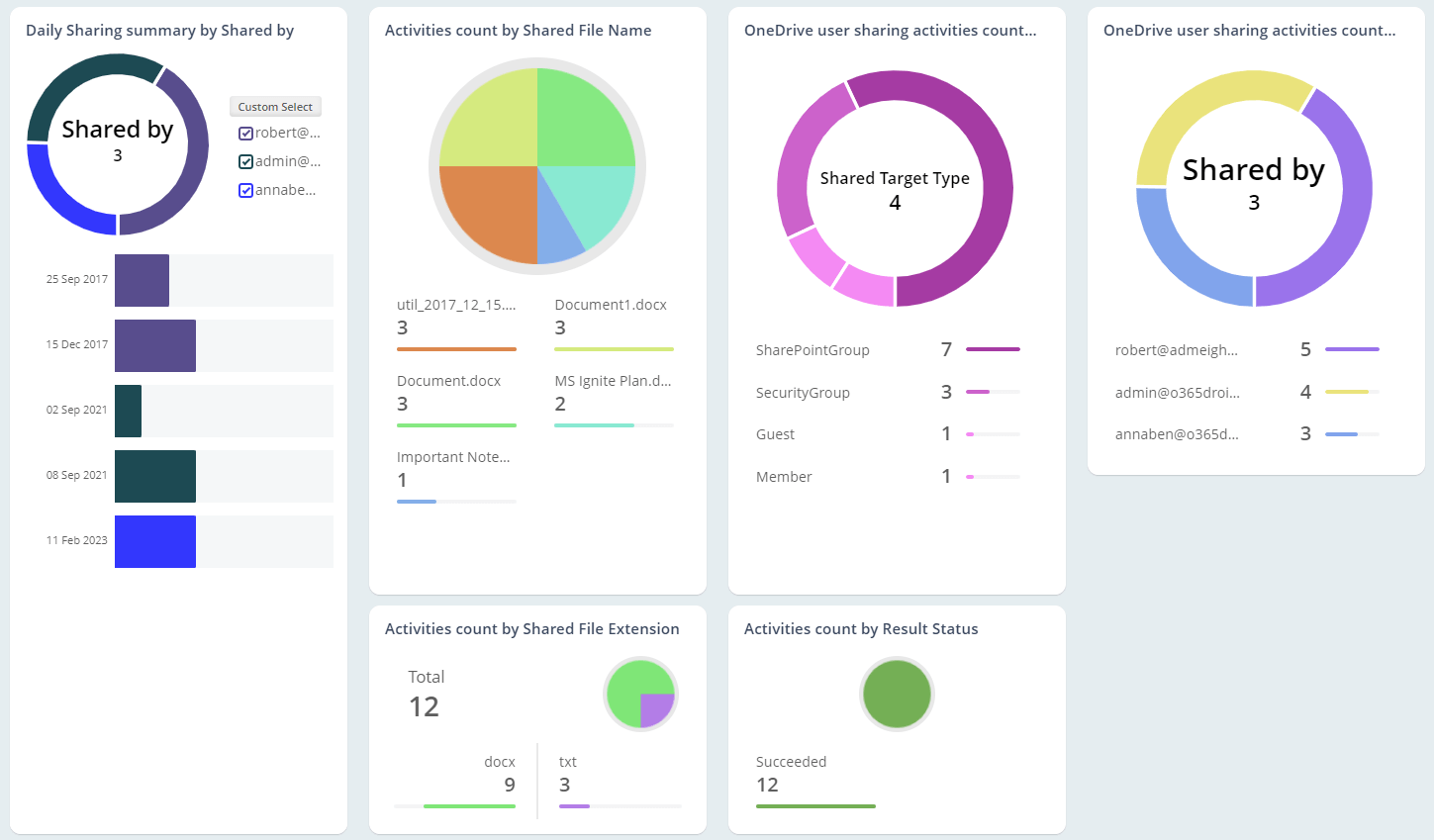
Task: Click the teal bar for 08 Sep 2021
Action: (x=154, y=476)
